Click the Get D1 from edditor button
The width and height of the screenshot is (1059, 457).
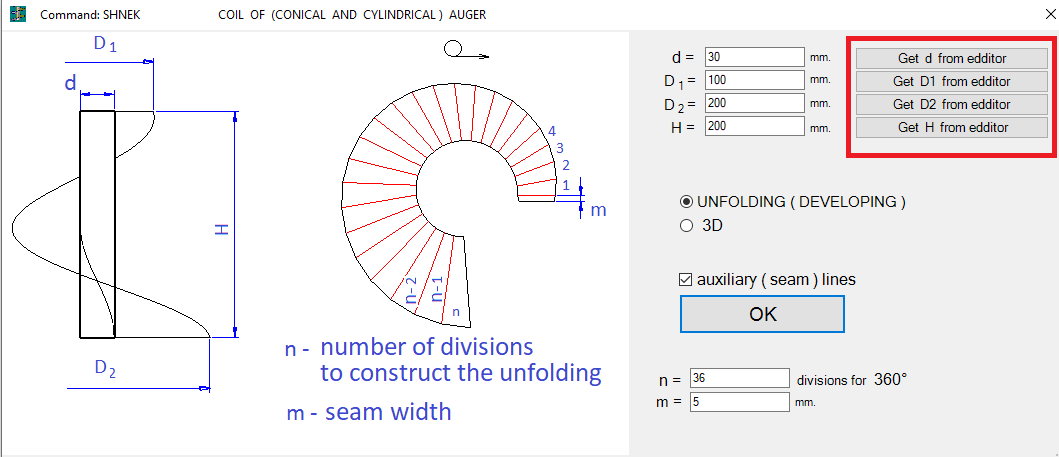[x=952, y=82]
